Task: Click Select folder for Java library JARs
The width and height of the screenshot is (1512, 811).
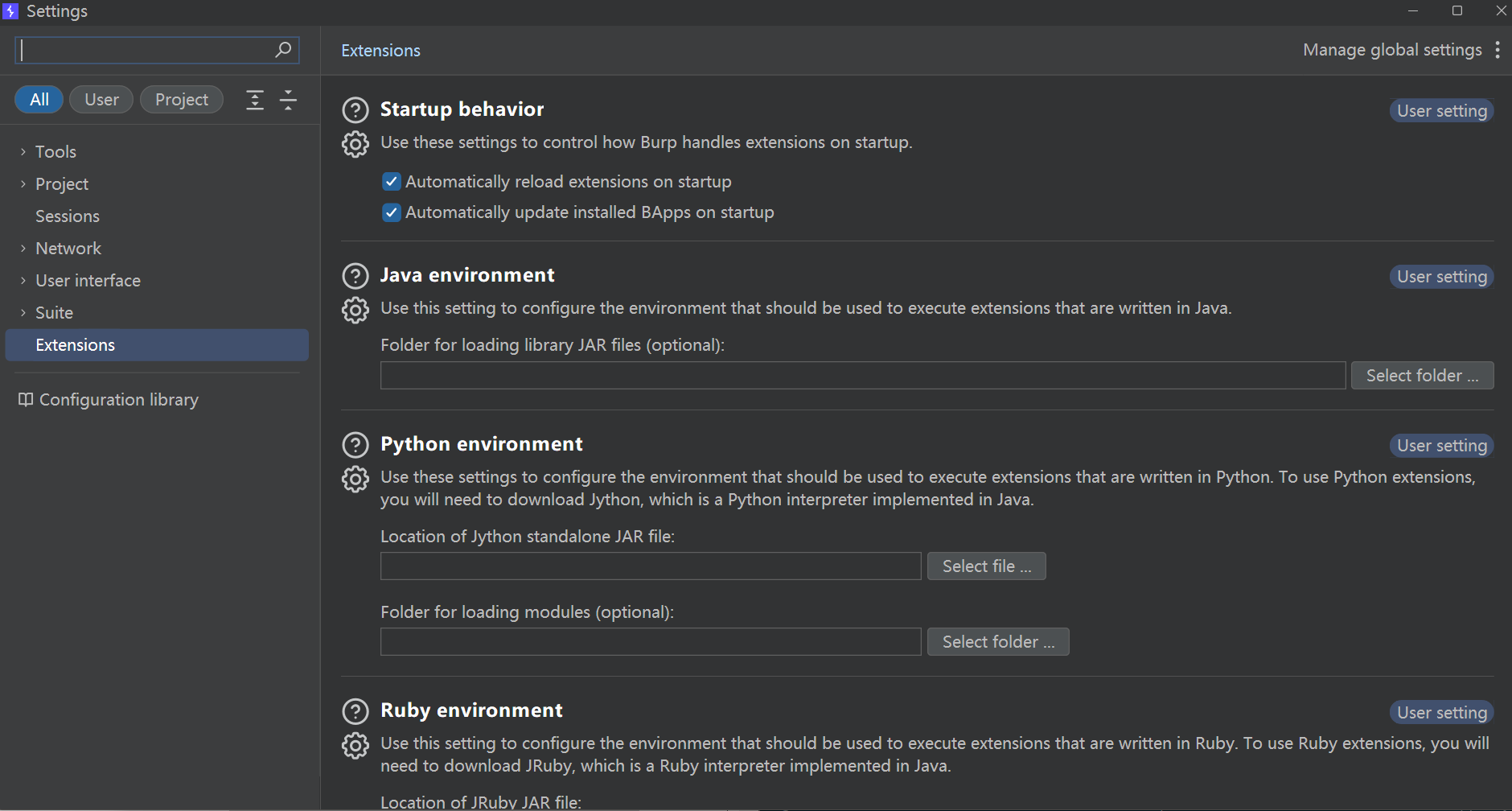Action: [x=1422, y=376]
